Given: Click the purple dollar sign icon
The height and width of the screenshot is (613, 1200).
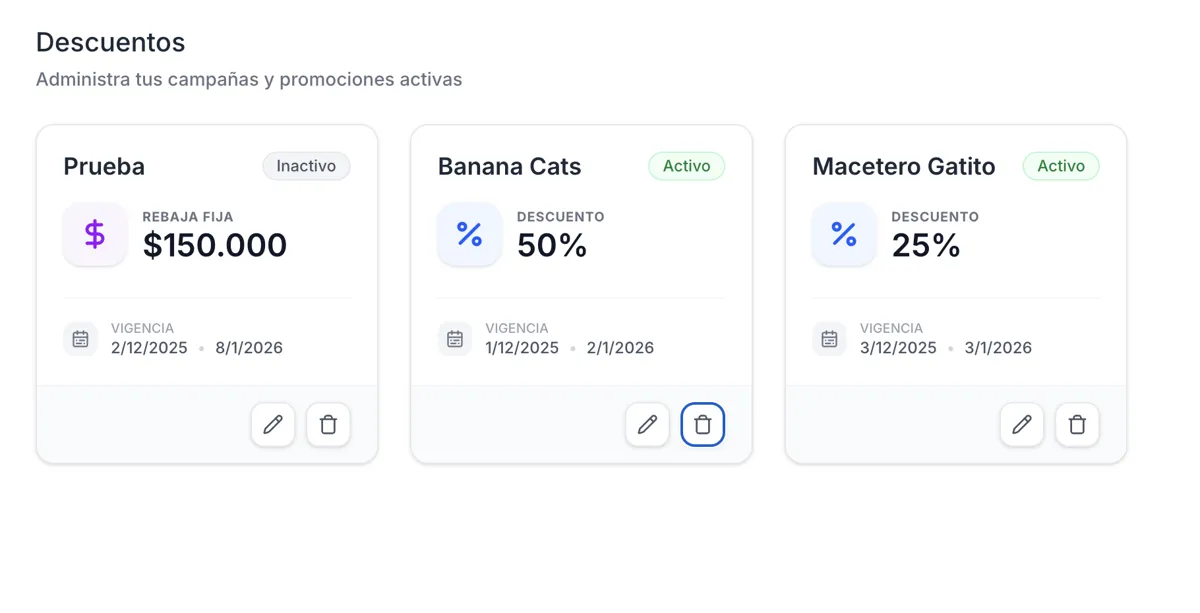Looking at the screenshot, I should click(95, 234).
